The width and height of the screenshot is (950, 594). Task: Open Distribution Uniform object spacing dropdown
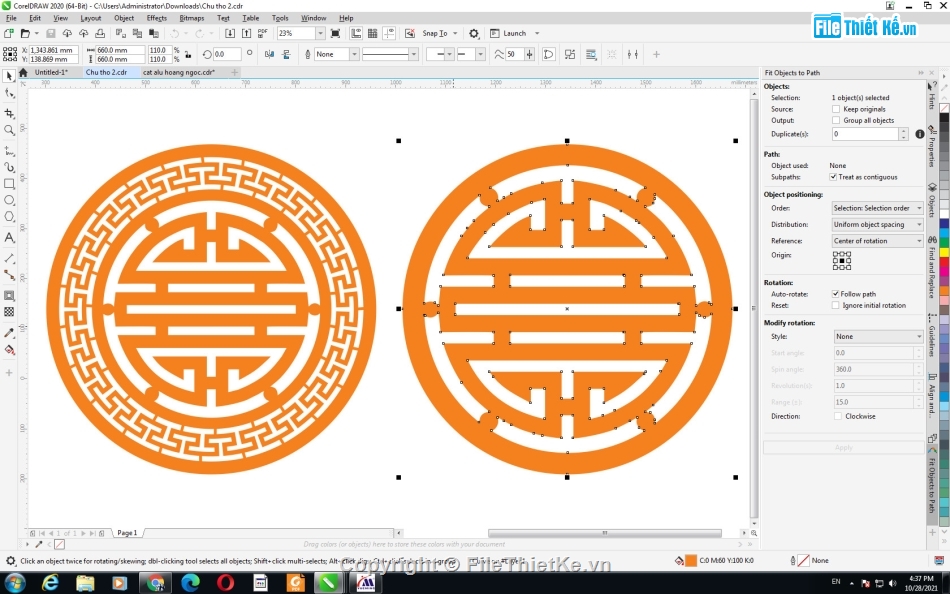(877, 224)
